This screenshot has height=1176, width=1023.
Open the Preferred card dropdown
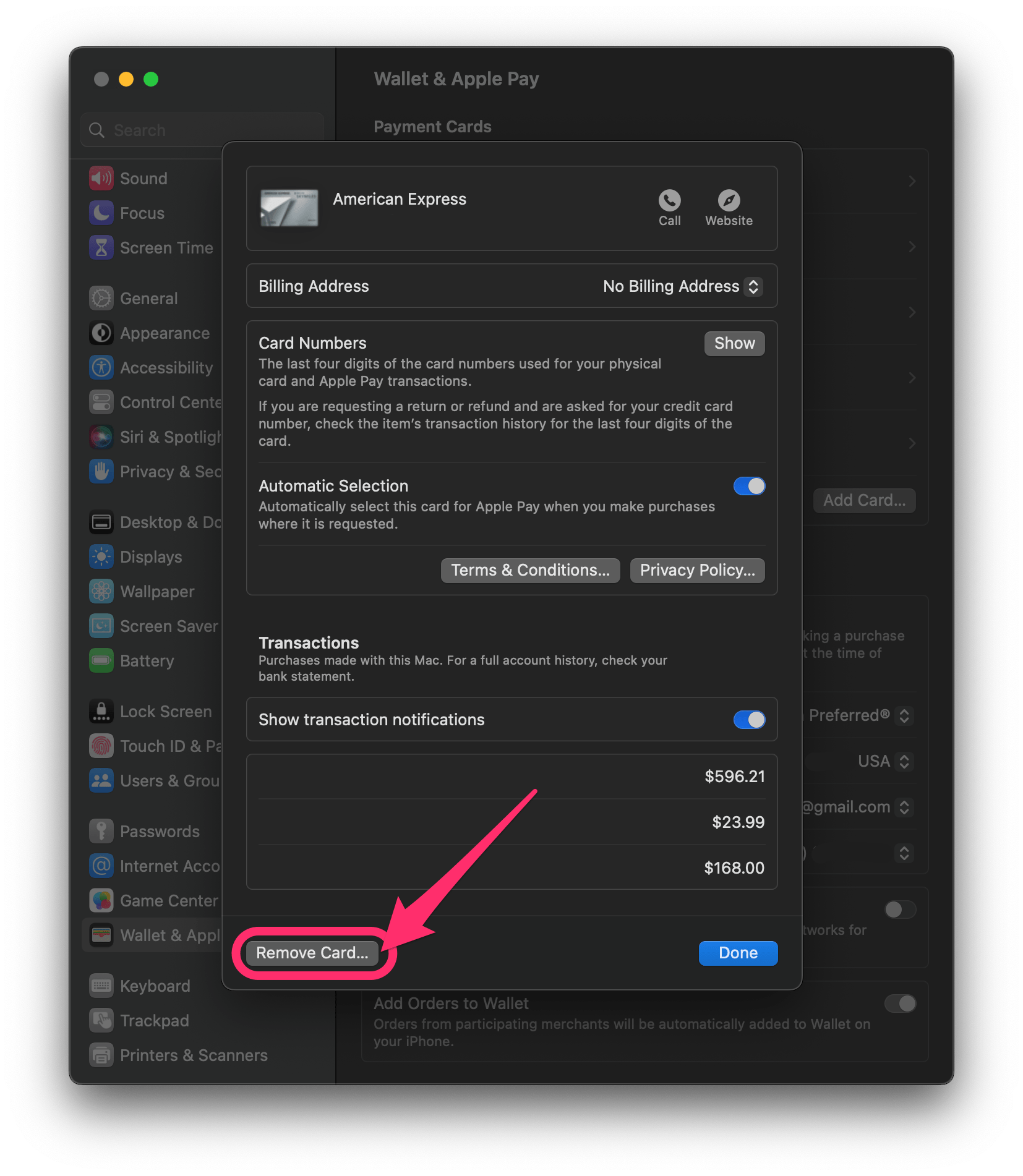point(904,715)
